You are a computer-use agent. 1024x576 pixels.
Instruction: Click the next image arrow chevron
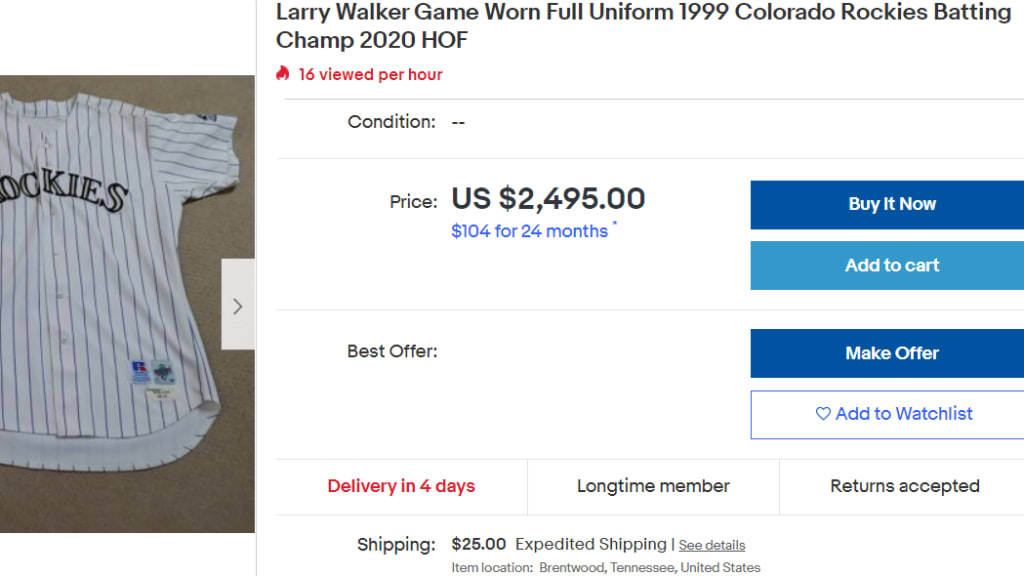[237, 306]
